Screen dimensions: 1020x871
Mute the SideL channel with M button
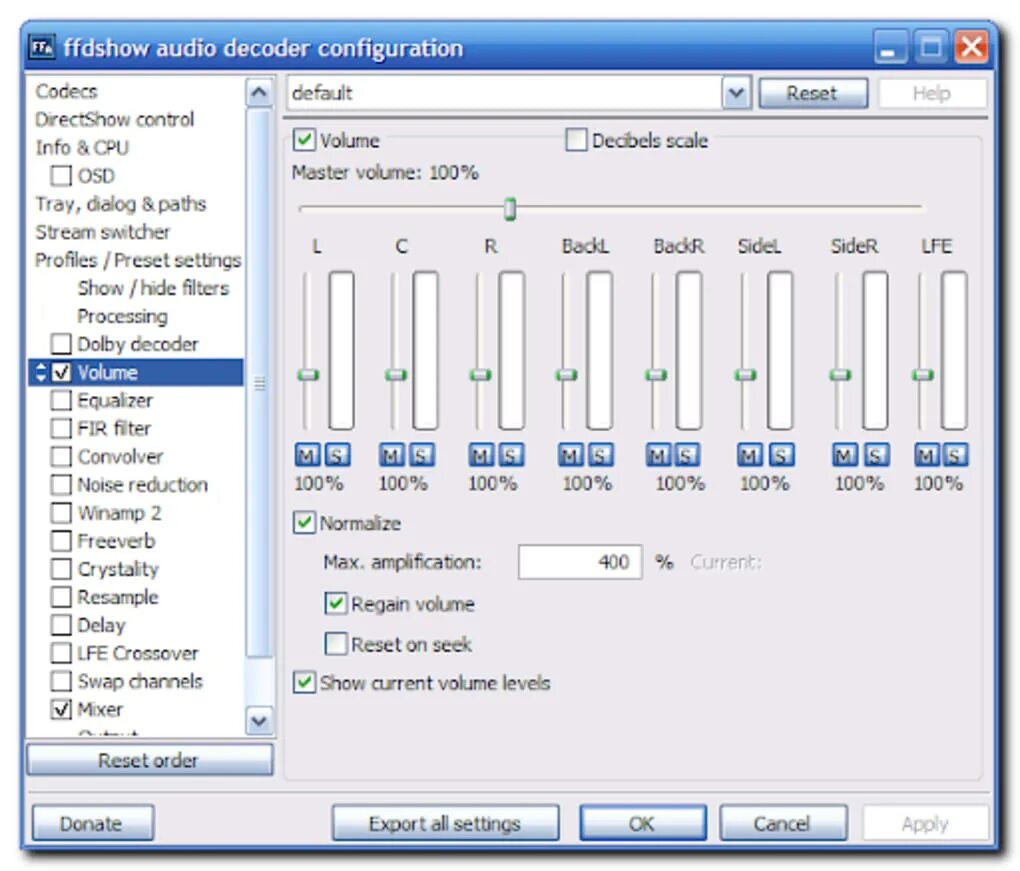(749, 455)
